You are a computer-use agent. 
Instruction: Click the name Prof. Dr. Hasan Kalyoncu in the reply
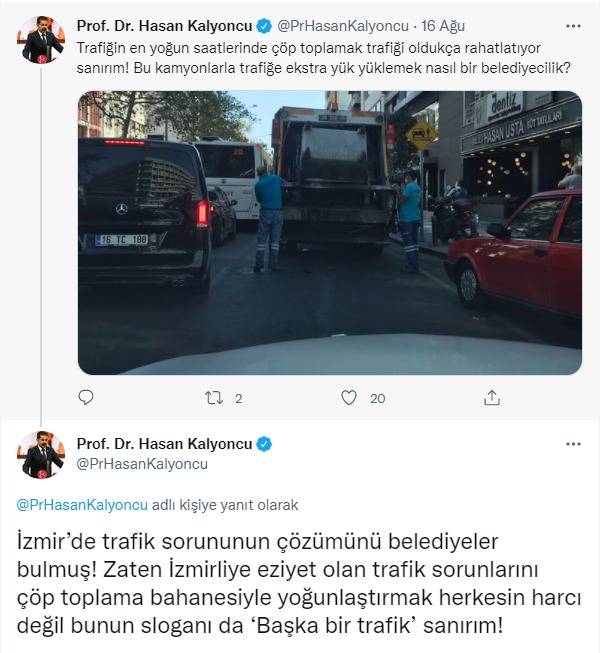(164, 444)
